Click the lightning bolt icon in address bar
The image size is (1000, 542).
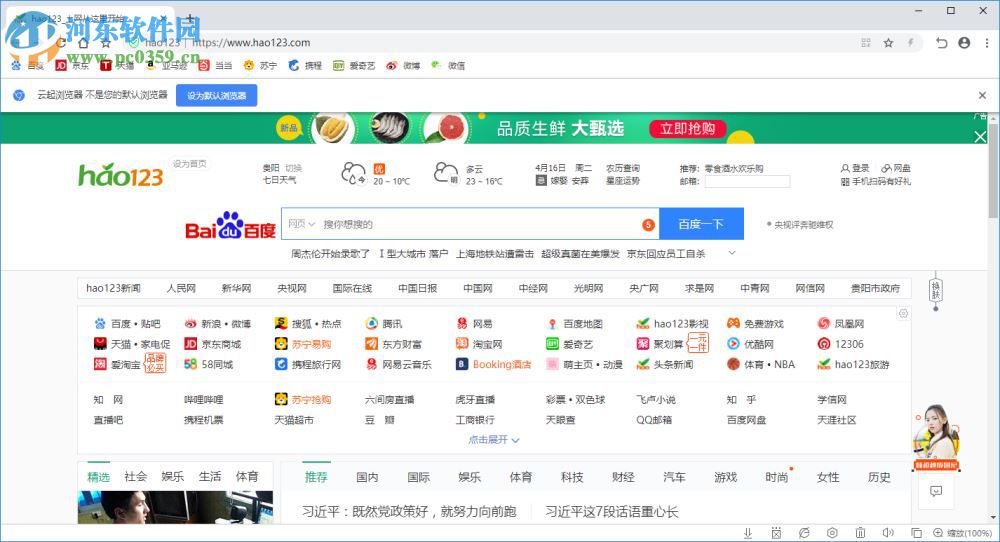click(911, 43)
